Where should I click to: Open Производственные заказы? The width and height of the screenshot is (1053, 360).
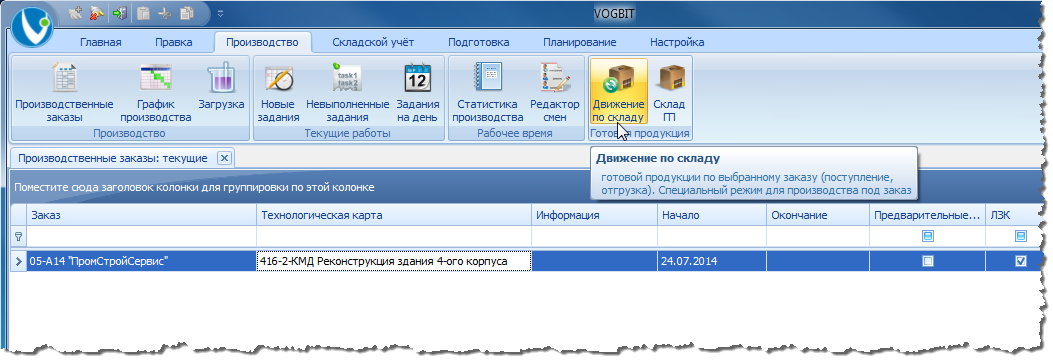64,92
